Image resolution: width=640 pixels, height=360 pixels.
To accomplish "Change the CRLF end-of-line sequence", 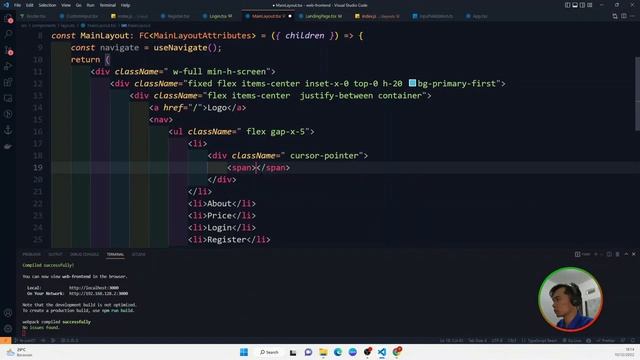I will pos(512,340).
